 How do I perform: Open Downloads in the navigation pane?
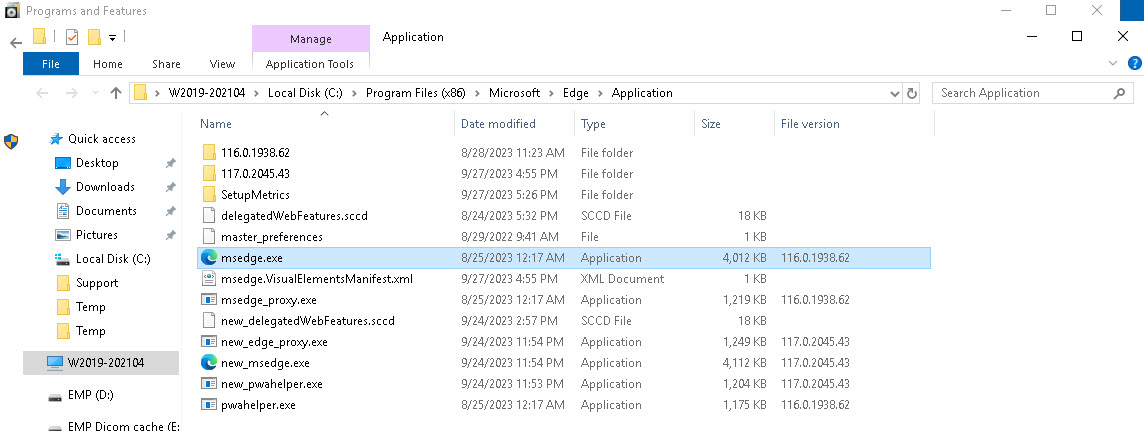[x=105, y=187]
